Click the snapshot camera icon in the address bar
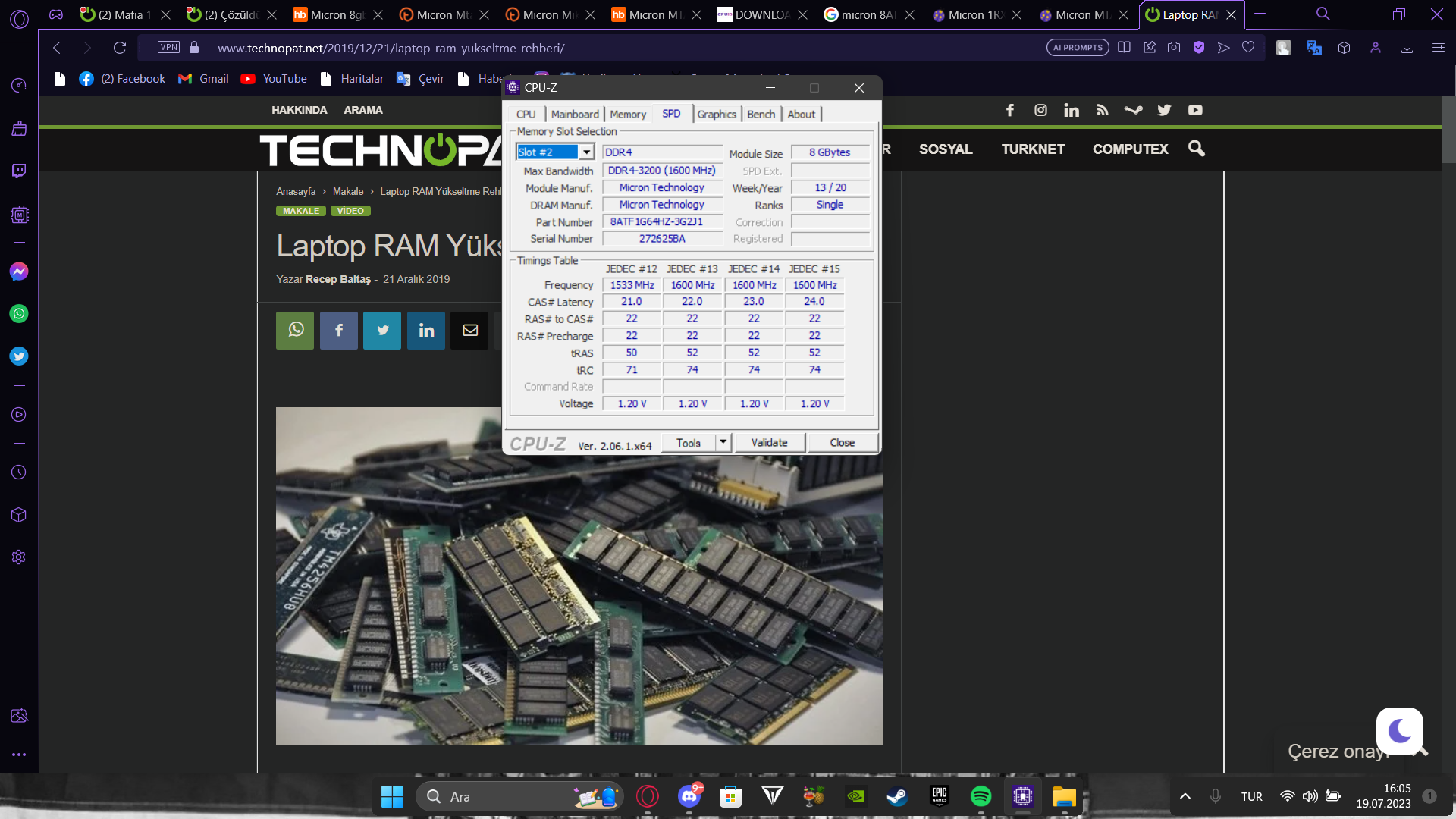This screenshot has height=819, width=1456. [1174, 48]
